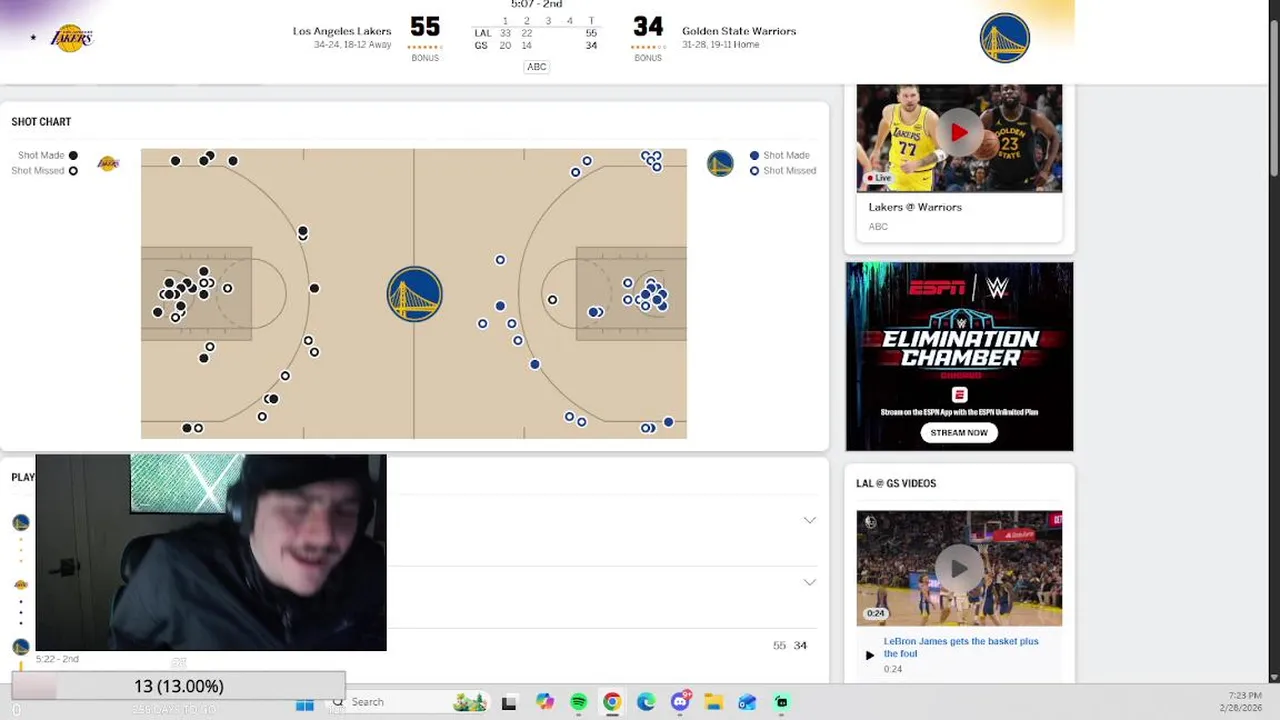Open Microsoft Edge from the taskbar
Image resolution: width=1280 pixels, height=720 pixels.
point(646,703)
